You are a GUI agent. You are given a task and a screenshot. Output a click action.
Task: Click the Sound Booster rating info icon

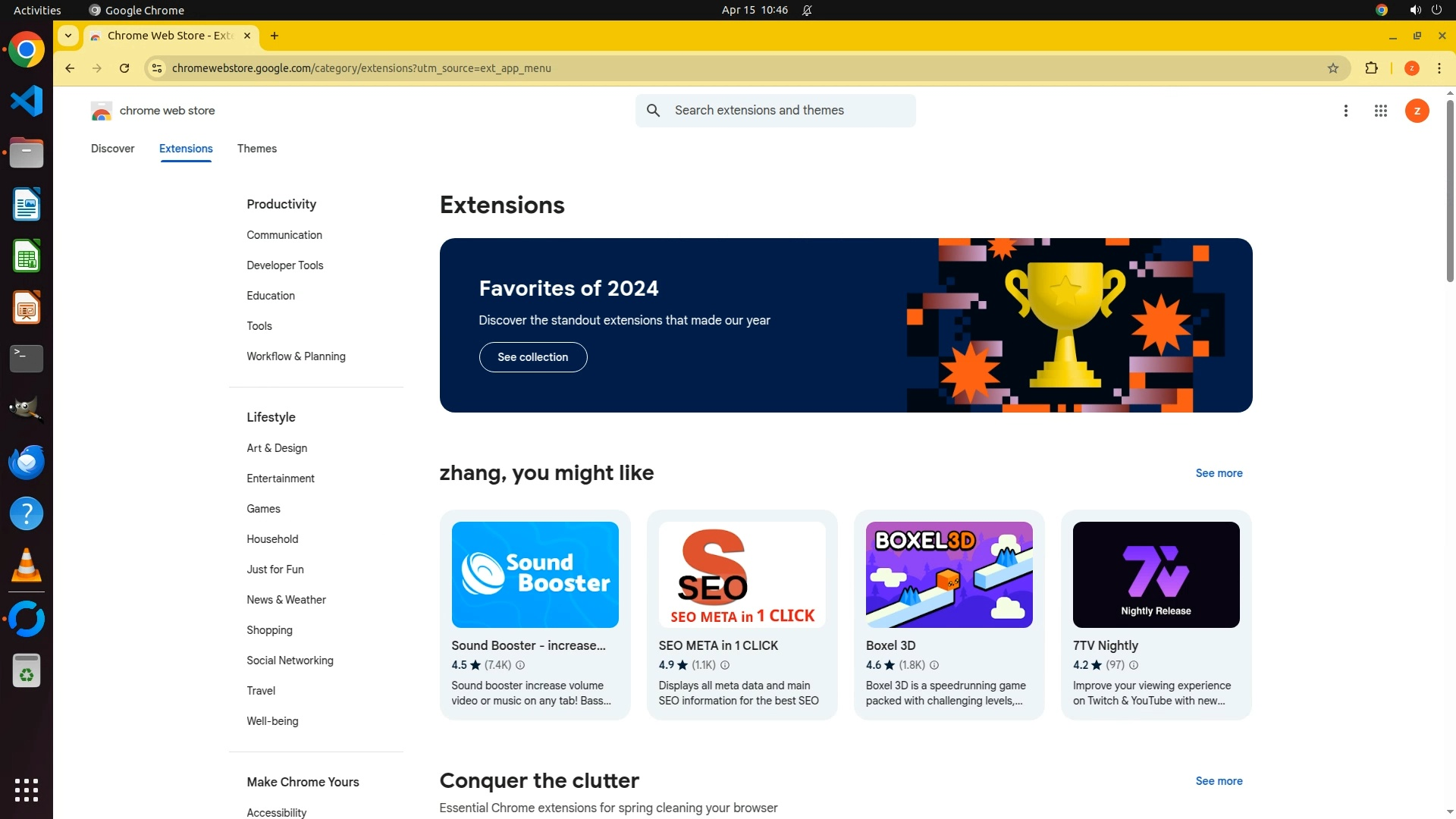pos(520,665)
